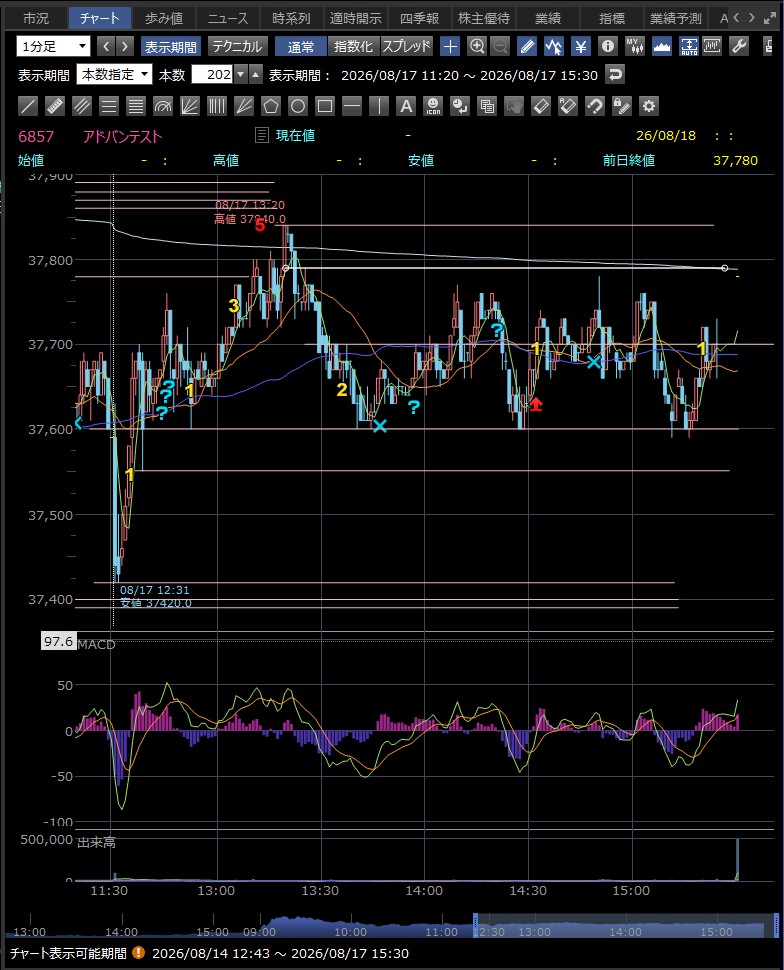This screenshot has height=970, width=784.
Task: Toggle 指数化 indexed chart mode
Action: 353,46
